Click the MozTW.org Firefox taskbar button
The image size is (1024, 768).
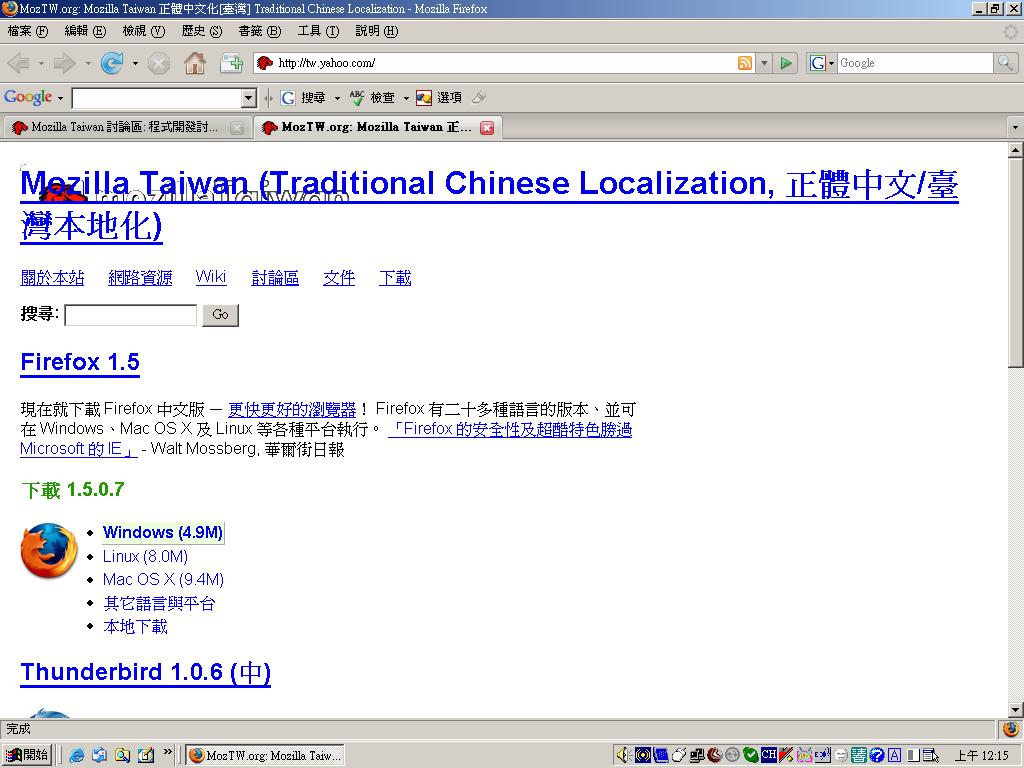tap(264, 756)
